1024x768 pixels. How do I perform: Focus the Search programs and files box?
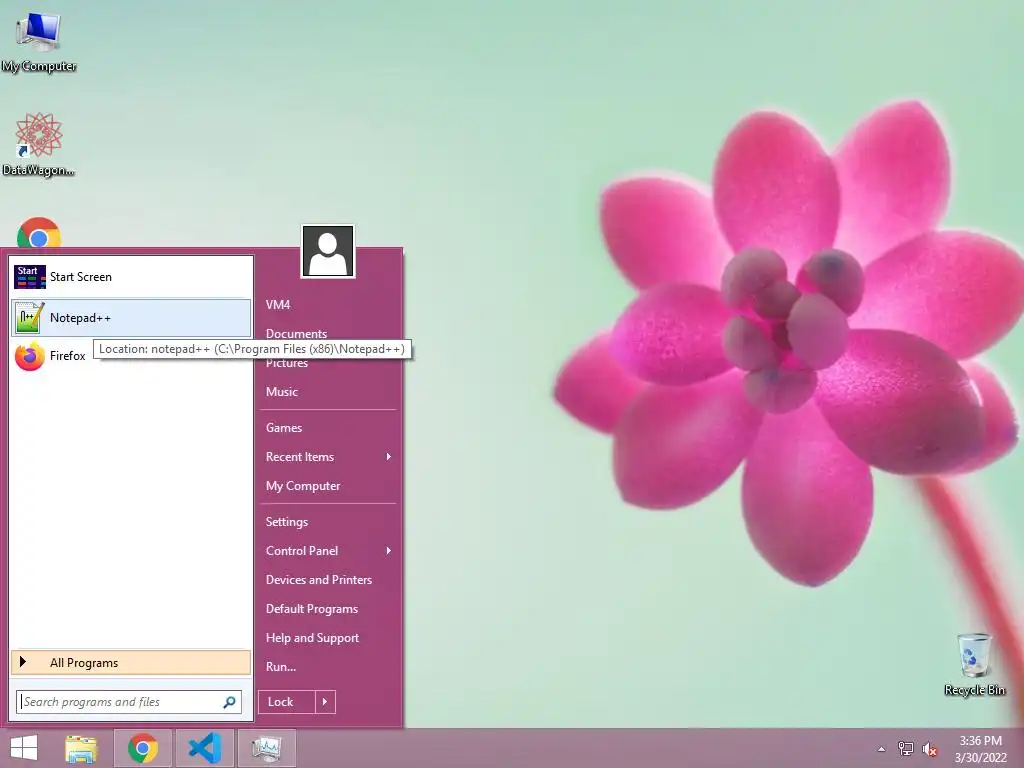(x=129, y=702)
